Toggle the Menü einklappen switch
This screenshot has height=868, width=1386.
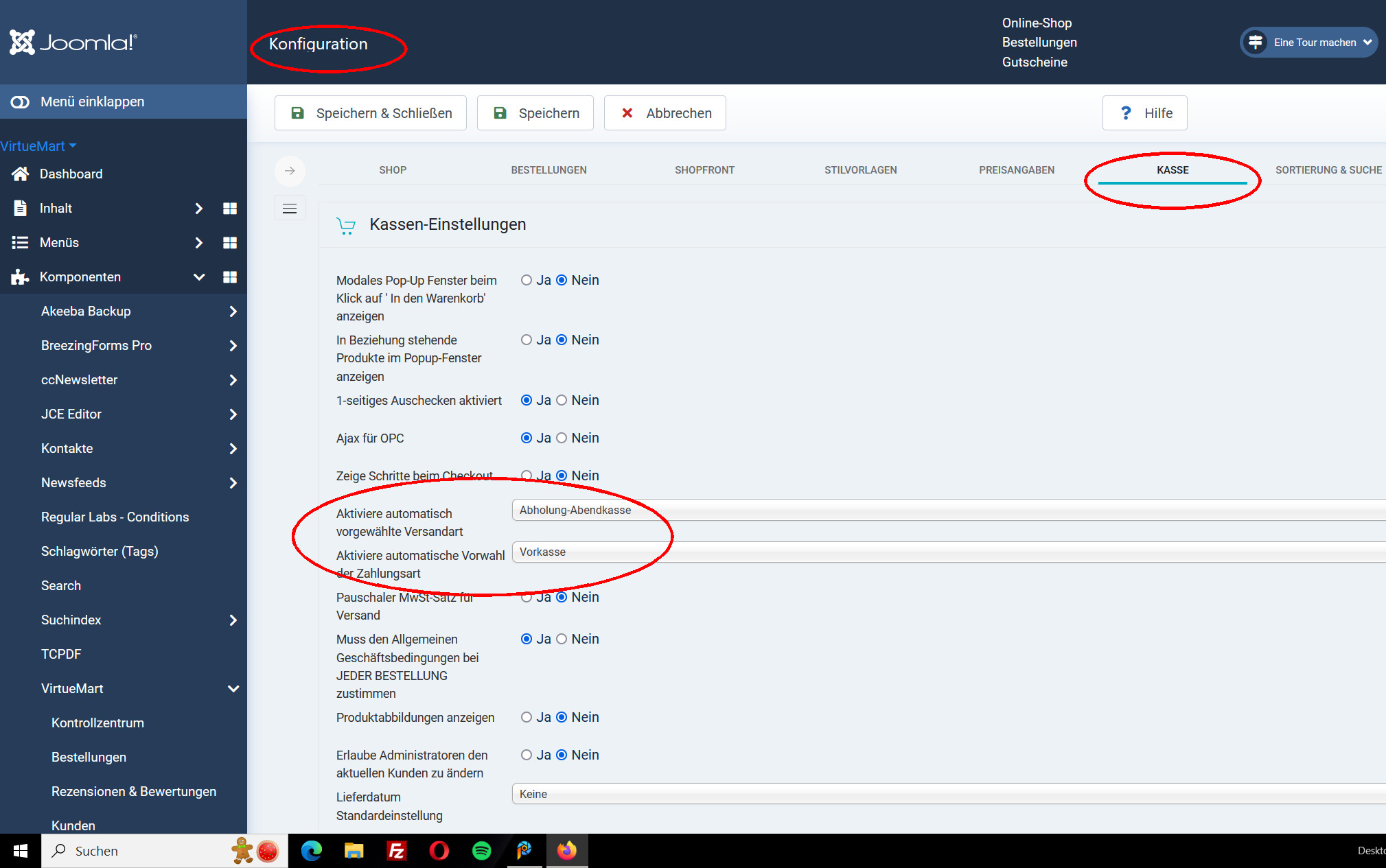click(20, 102)
